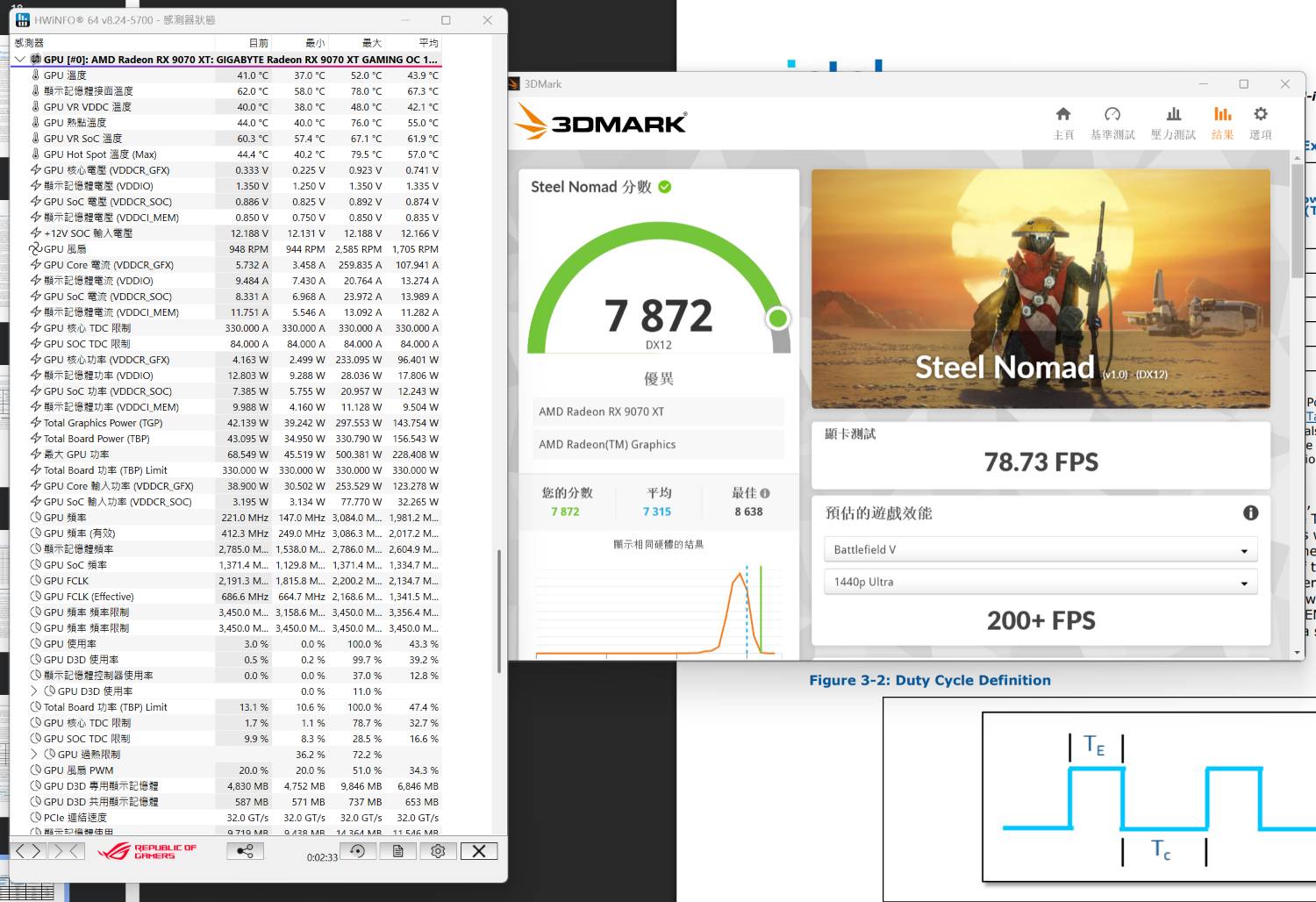This screenshot has height=902, width=1316.
Task: Click gauge icon of GPU 使用率 row
Action: coord(36,644)
